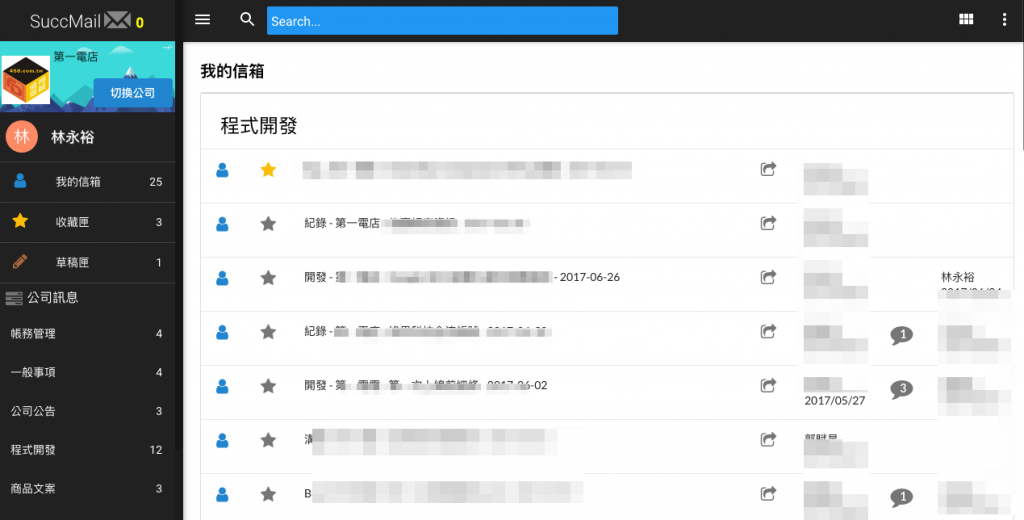Click the magnifier search icon

[x=247, y=20]
